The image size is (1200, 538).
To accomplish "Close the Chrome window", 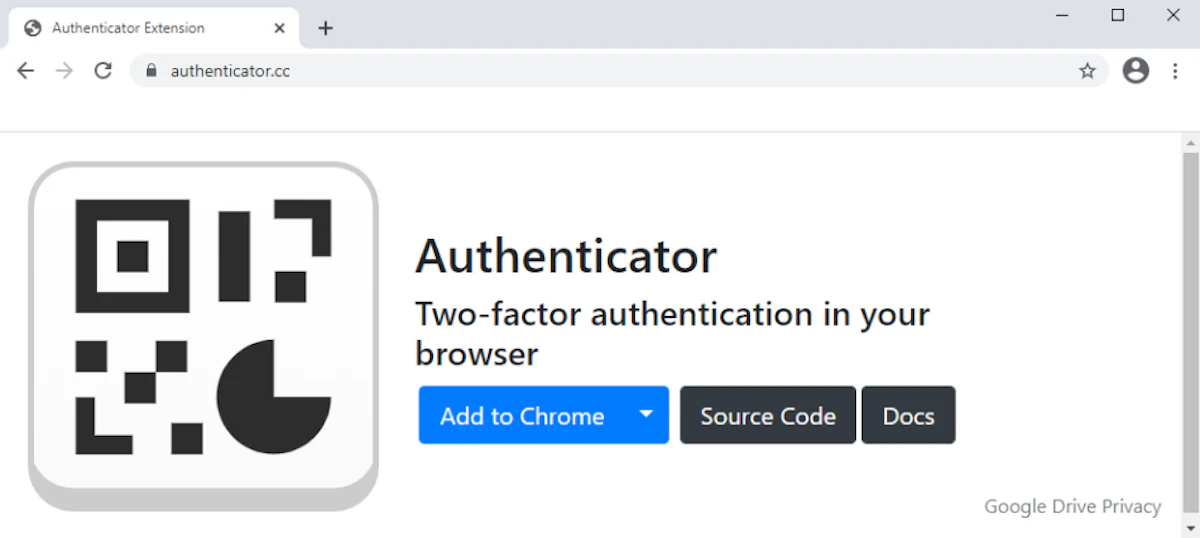I will [x=1173, y=15].
